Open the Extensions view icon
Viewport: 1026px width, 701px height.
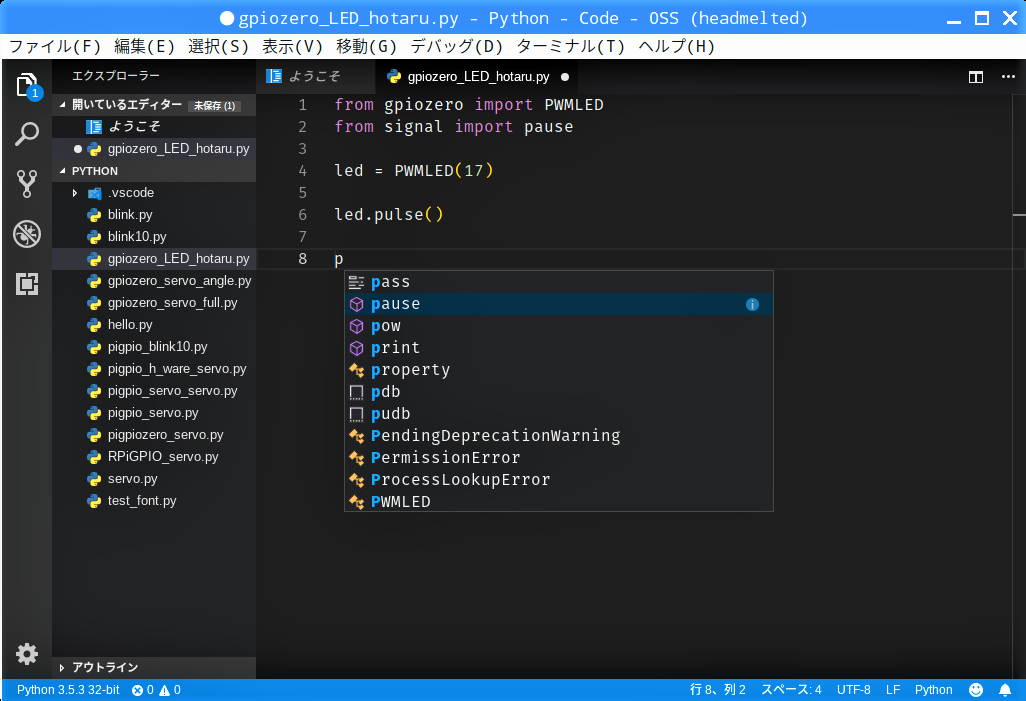pos(27,284)
